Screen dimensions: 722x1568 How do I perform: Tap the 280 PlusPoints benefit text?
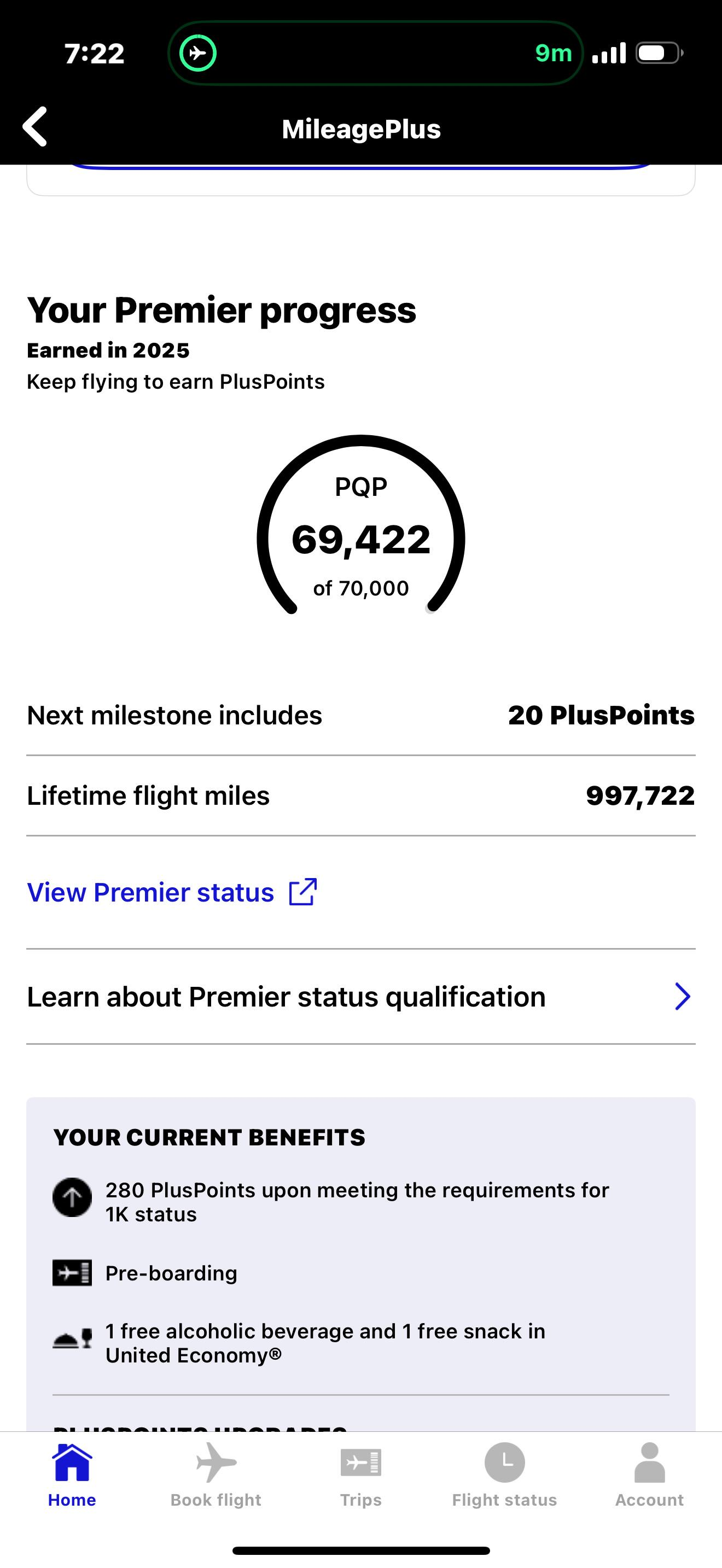(x=357, y=1202)
